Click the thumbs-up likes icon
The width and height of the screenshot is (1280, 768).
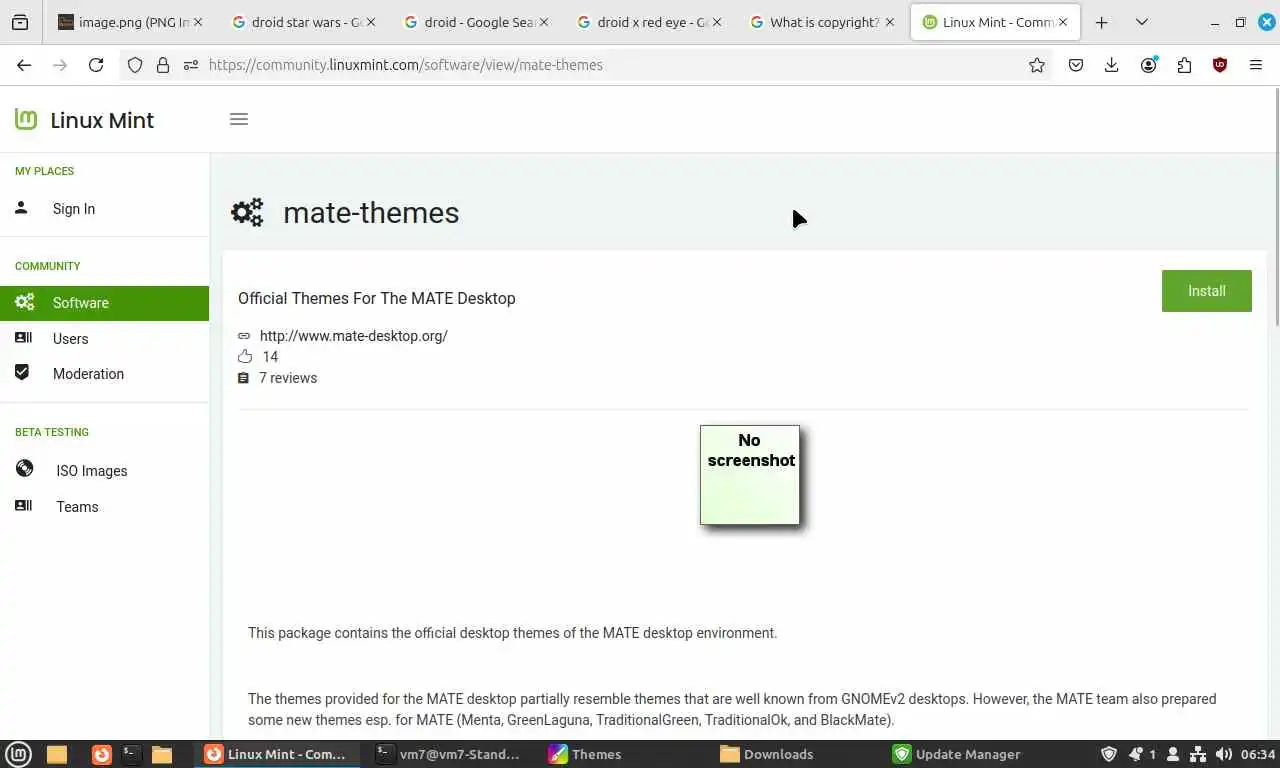[x=245, y=356]
